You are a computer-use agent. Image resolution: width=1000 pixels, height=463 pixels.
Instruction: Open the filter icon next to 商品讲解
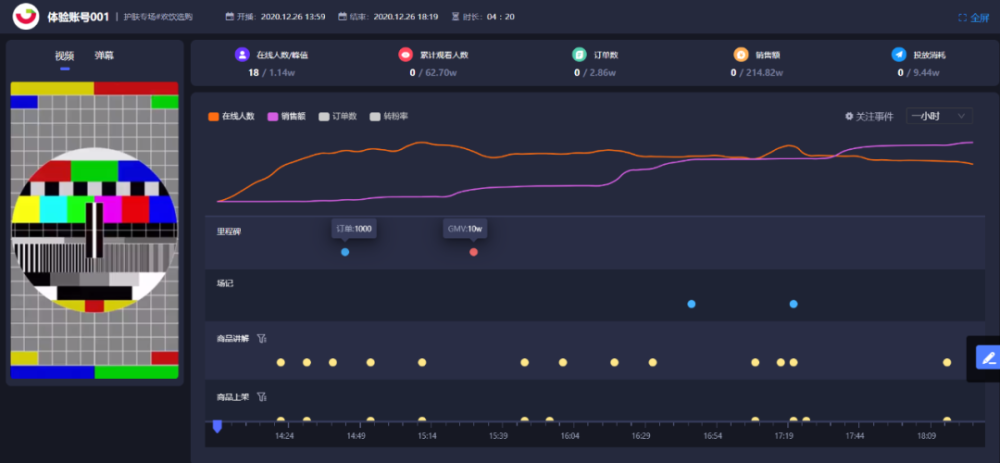[261, 339]
